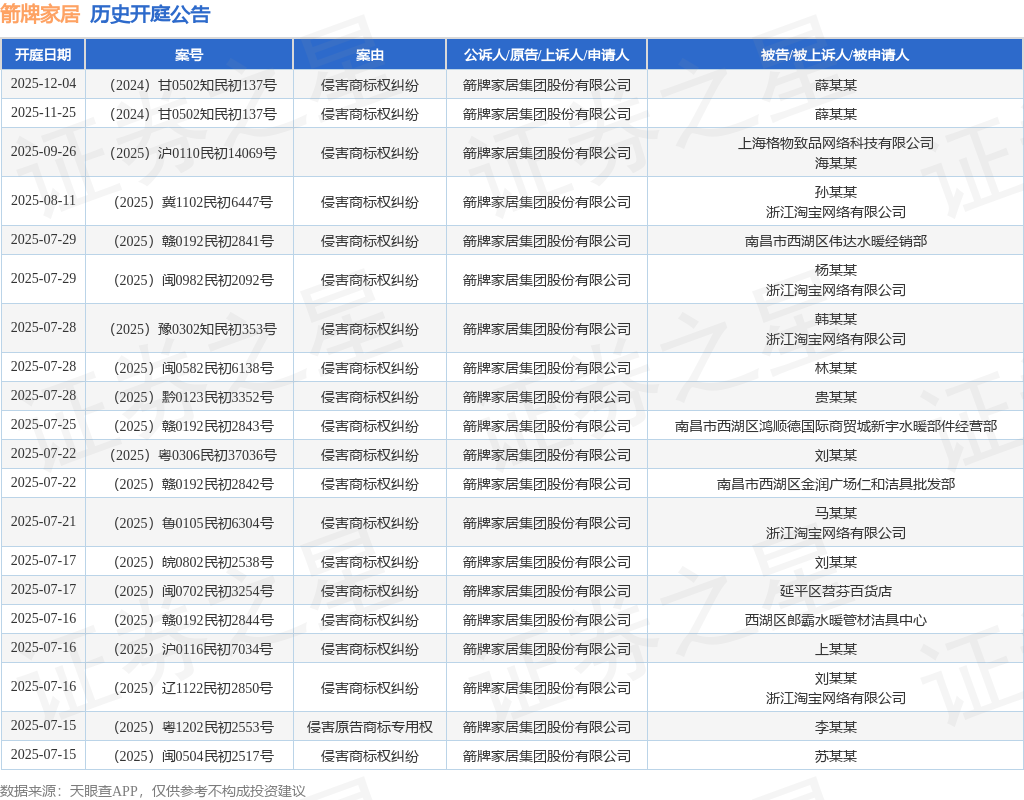Image resolution: width=1024 pixels, height=800 pixels.
Task: Click defendant 孙某某
Action: tap(835, 192)
